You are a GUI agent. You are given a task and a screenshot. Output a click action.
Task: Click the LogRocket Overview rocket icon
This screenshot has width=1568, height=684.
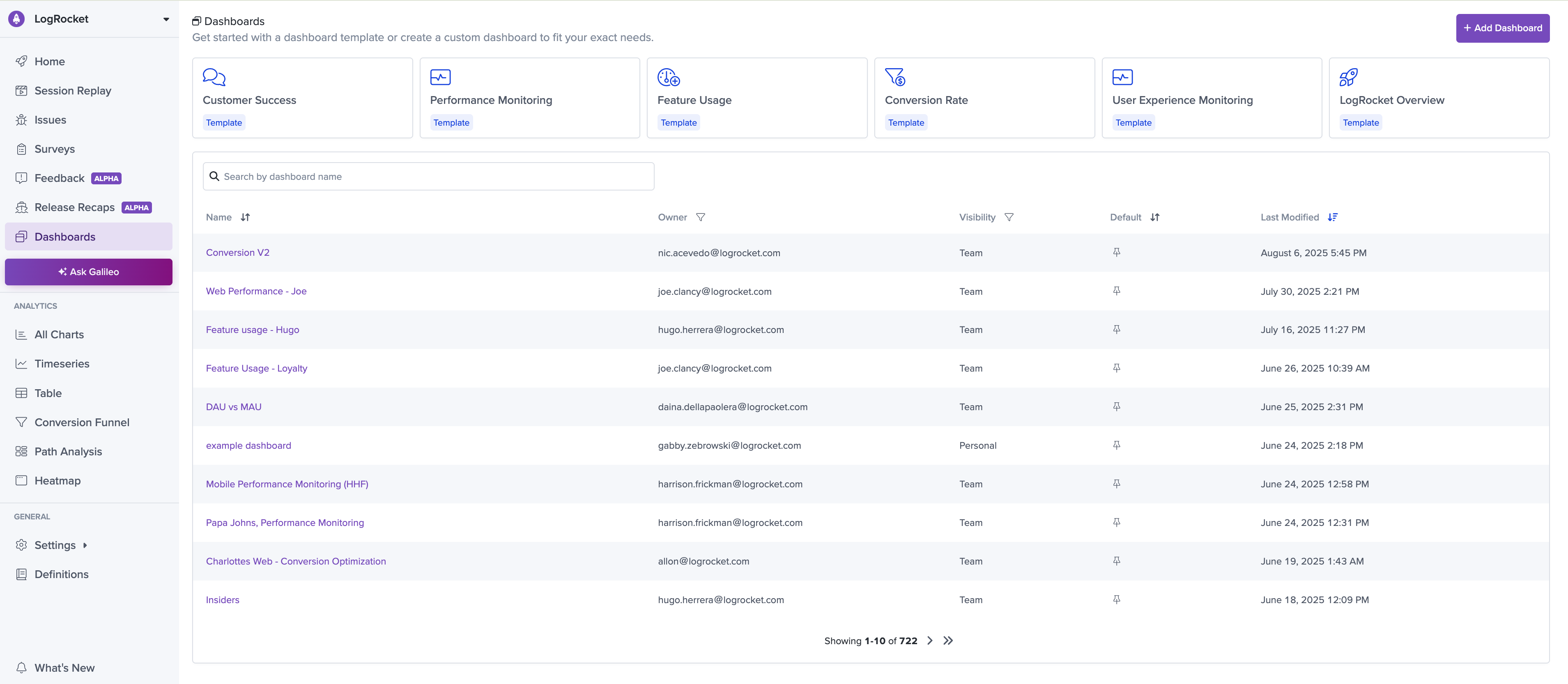point(1348,77)
